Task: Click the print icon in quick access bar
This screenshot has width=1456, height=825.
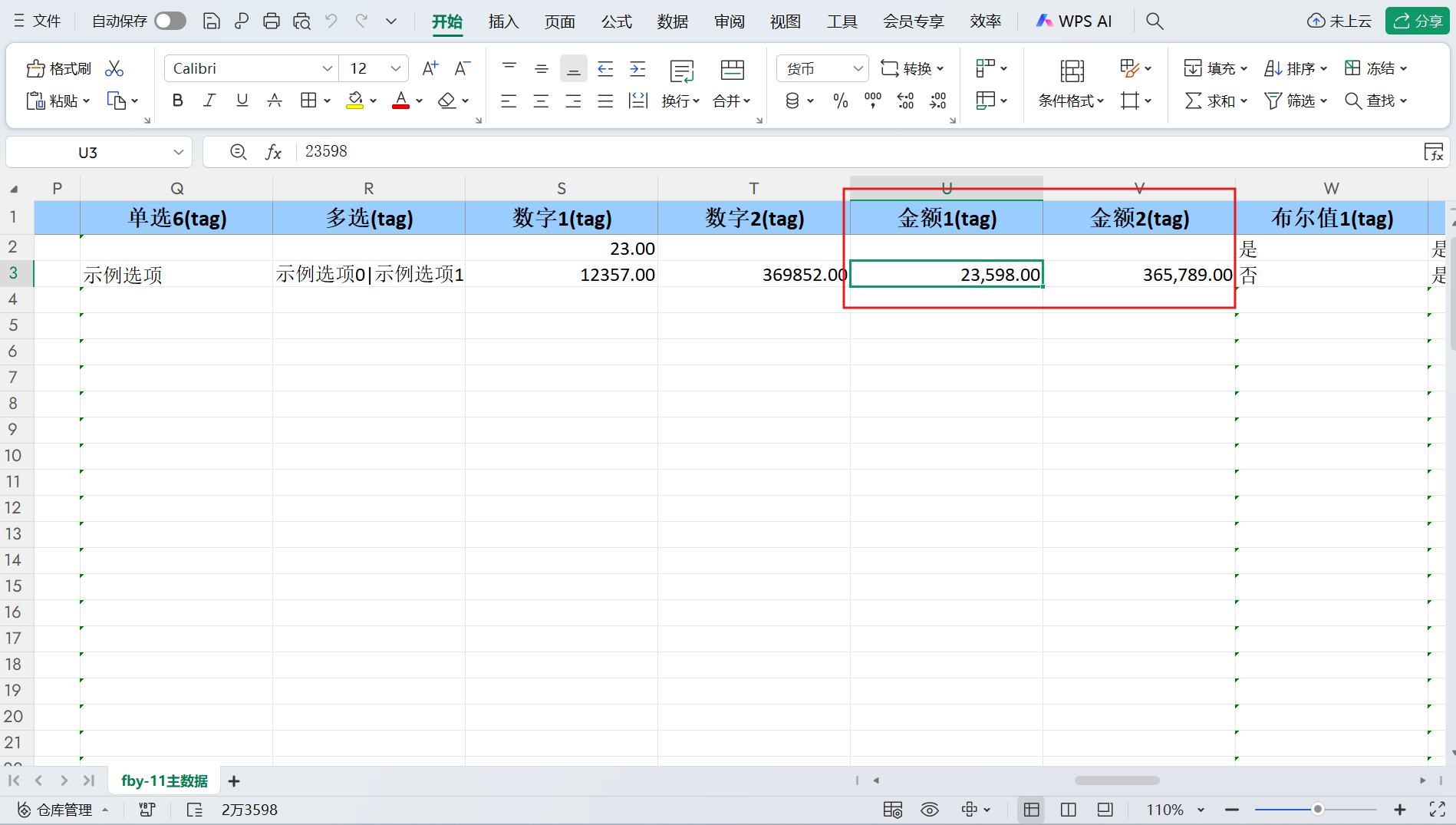Action: pos(271,21)
